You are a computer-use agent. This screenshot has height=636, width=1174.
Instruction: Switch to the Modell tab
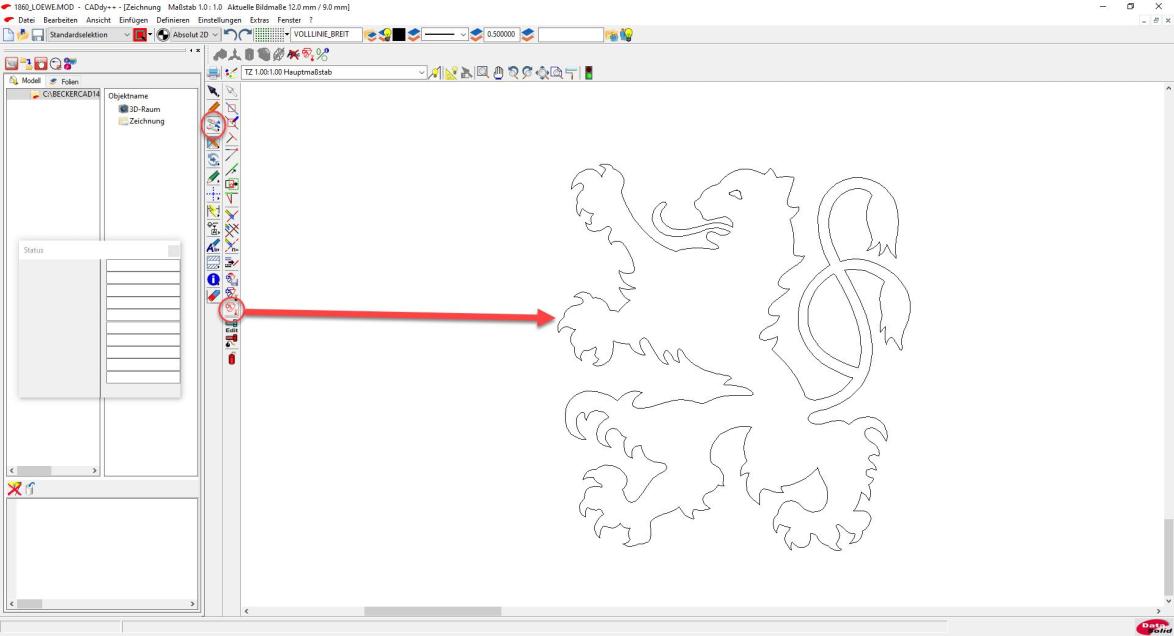pyautogui.click(x=25, y=80)
